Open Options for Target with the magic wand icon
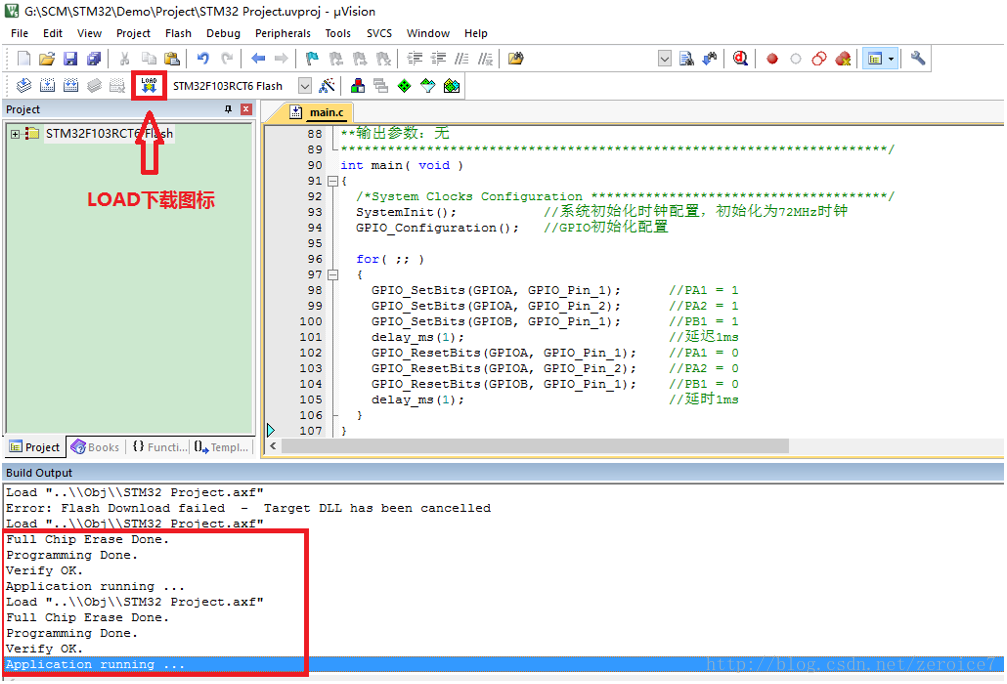1007x684 pixels. click(x=327, y=85)
